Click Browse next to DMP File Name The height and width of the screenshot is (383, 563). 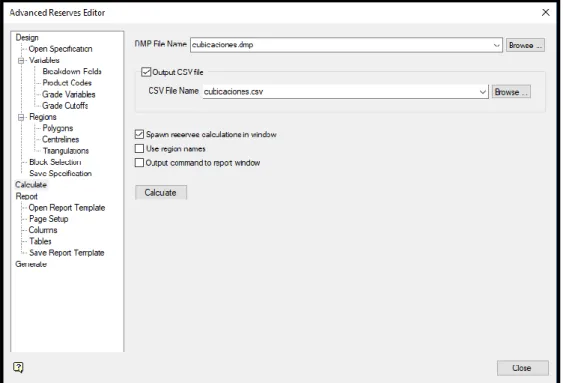(525, 45)
